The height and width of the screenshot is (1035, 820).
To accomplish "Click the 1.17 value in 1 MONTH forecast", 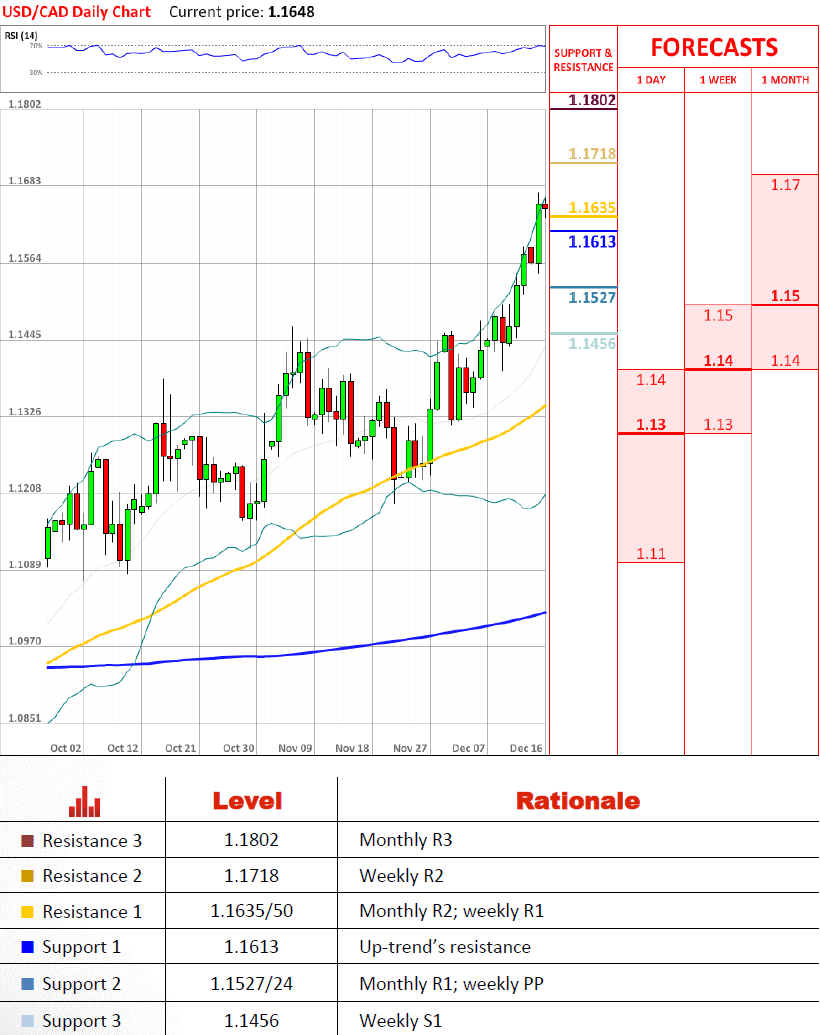I will coord(785,185).
